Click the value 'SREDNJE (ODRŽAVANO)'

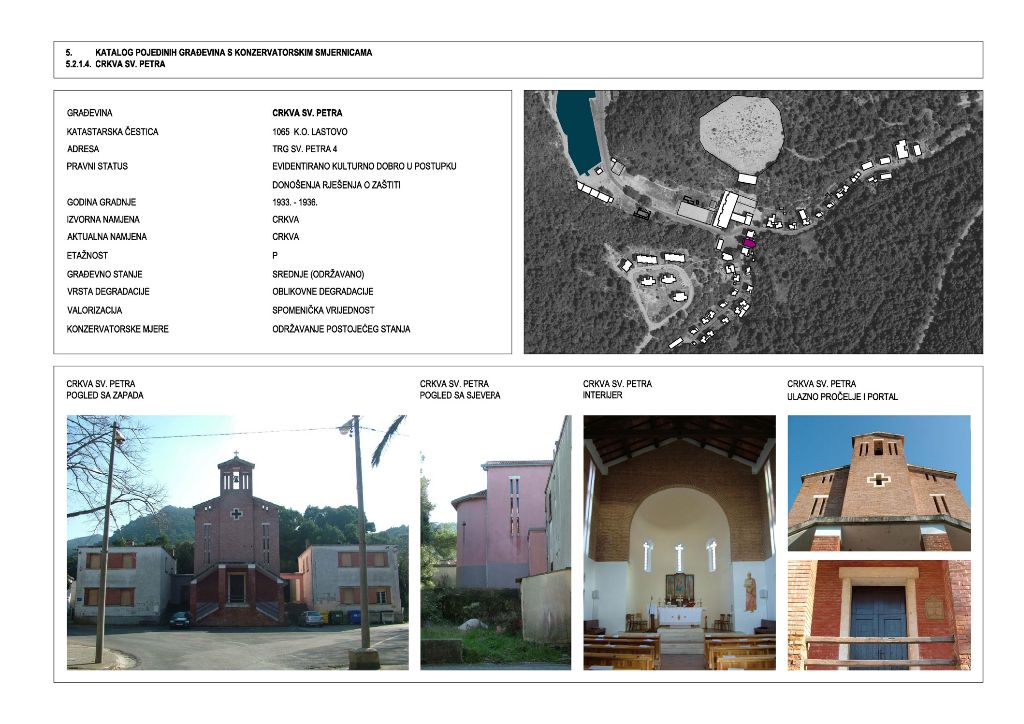pos(318,274)
